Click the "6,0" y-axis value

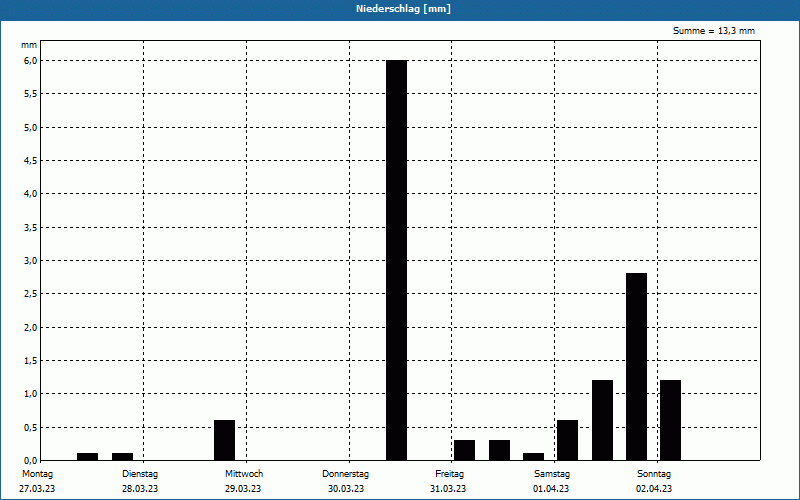pos(31,61)
